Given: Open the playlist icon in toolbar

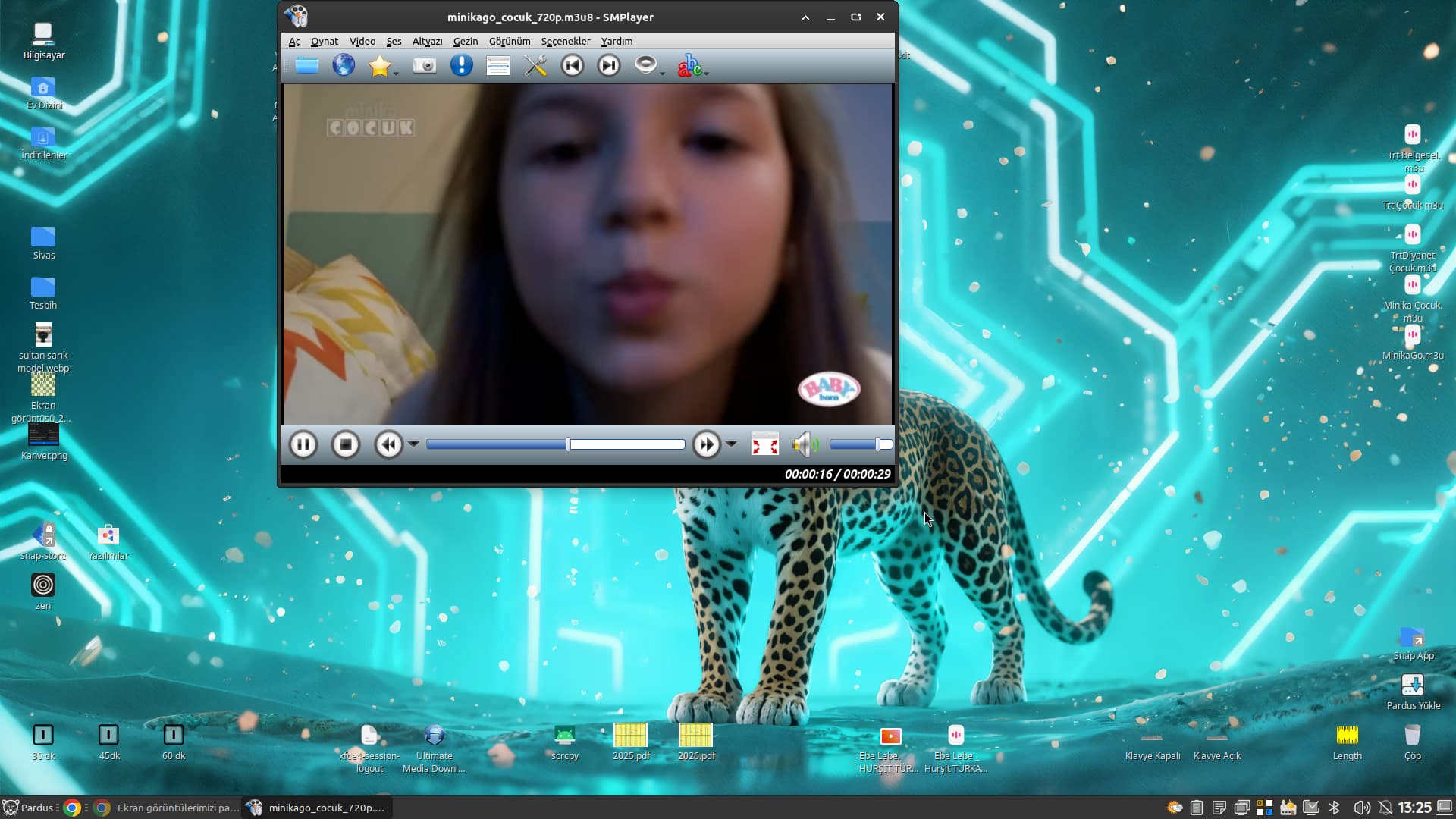Looking at the screenshot, I should pos(497,65).
